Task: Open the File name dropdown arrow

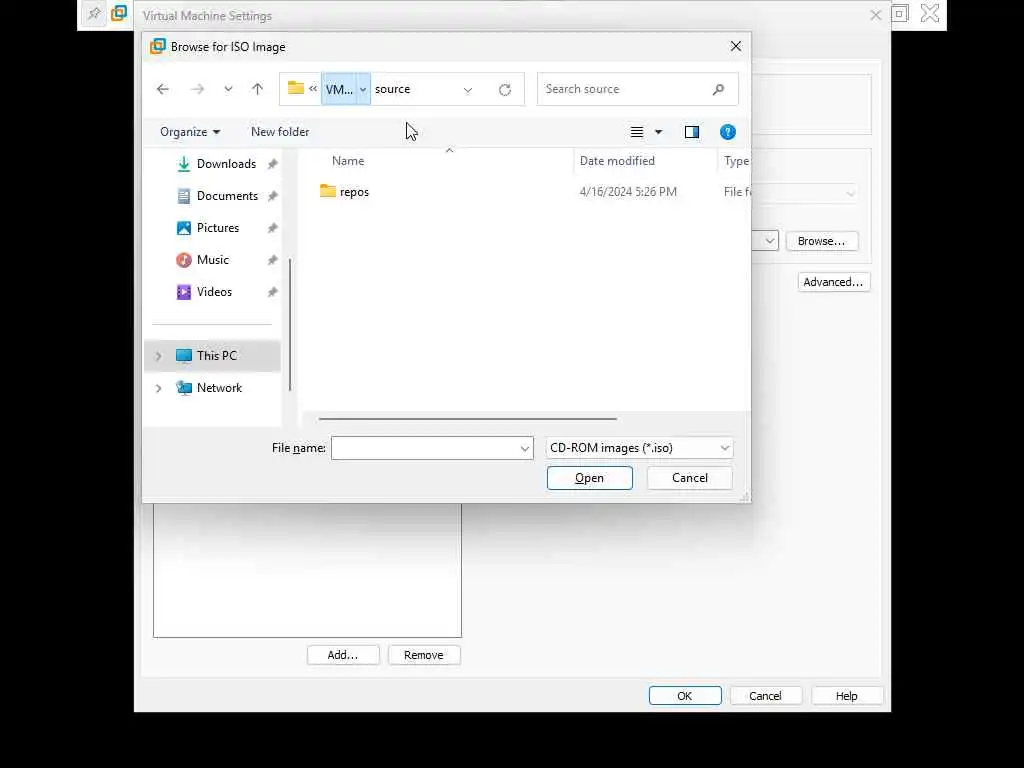Action: coord(524,449)
